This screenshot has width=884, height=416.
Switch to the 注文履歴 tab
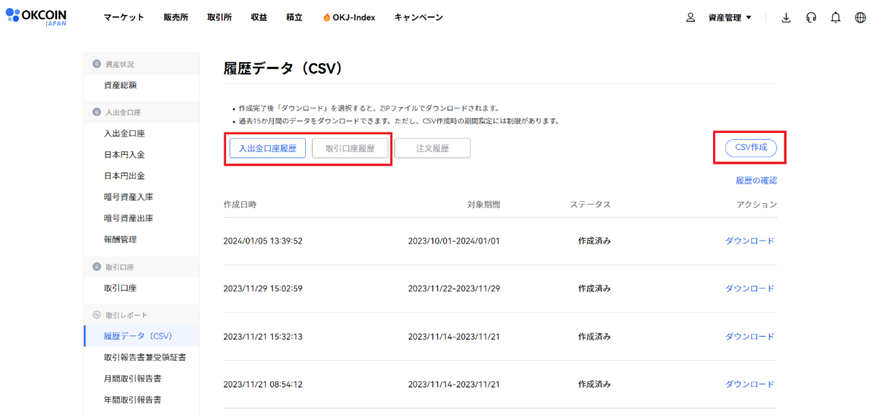432,148
